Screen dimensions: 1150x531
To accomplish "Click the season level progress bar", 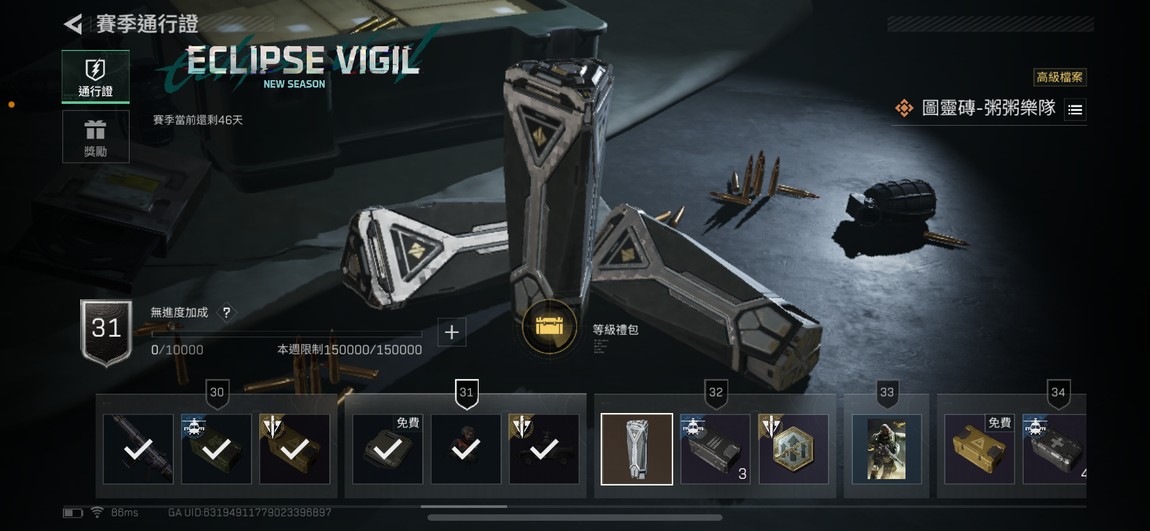I will pos(286,334).
